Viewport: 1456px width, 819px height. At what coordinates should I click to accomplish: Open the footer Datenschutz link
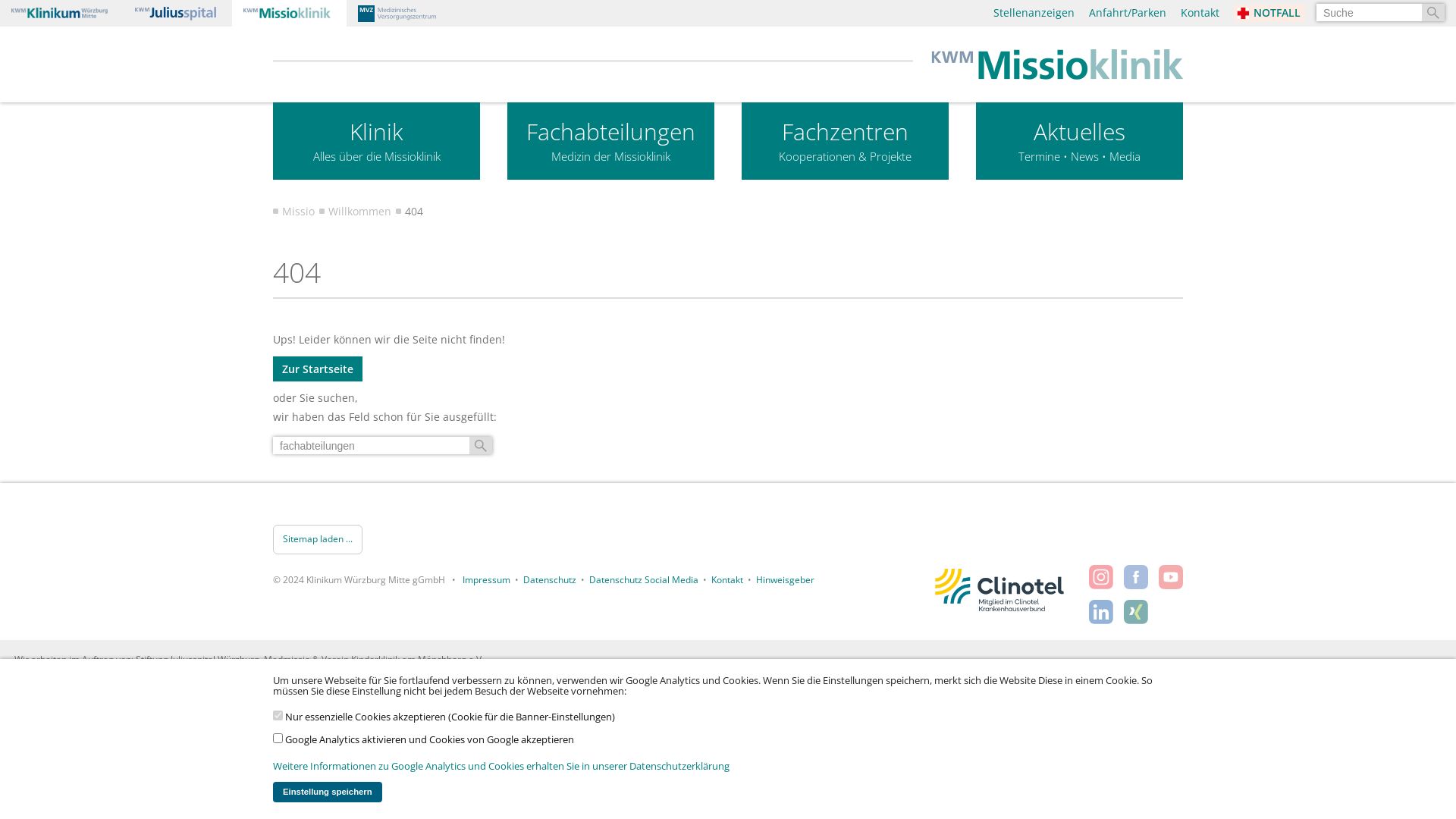click(550, 580)
